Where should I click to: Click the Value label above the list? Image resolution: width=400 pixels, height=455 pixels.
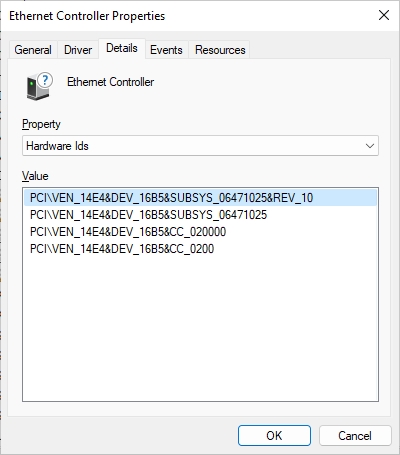coord(35,176)
